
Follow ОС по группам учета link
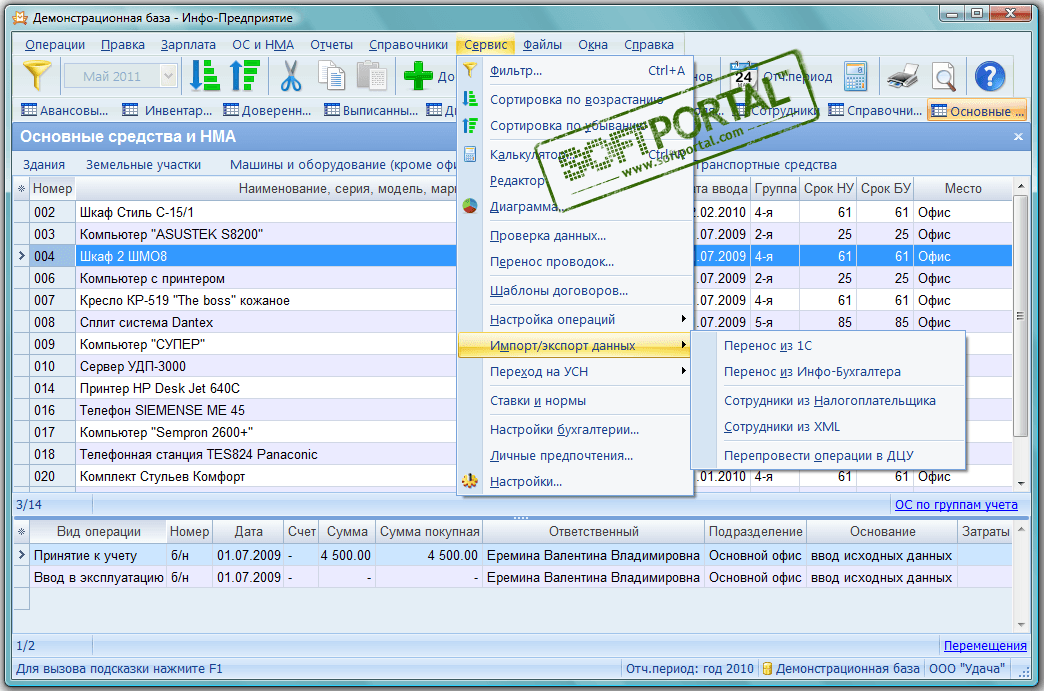(956, 505)
